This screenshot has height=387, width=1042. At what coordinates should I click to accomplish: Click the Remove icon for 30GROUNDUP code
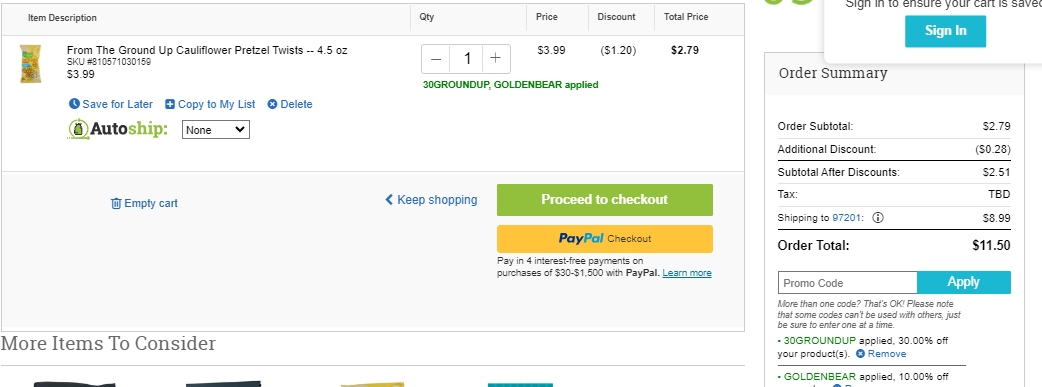click(x=861, y=354)
